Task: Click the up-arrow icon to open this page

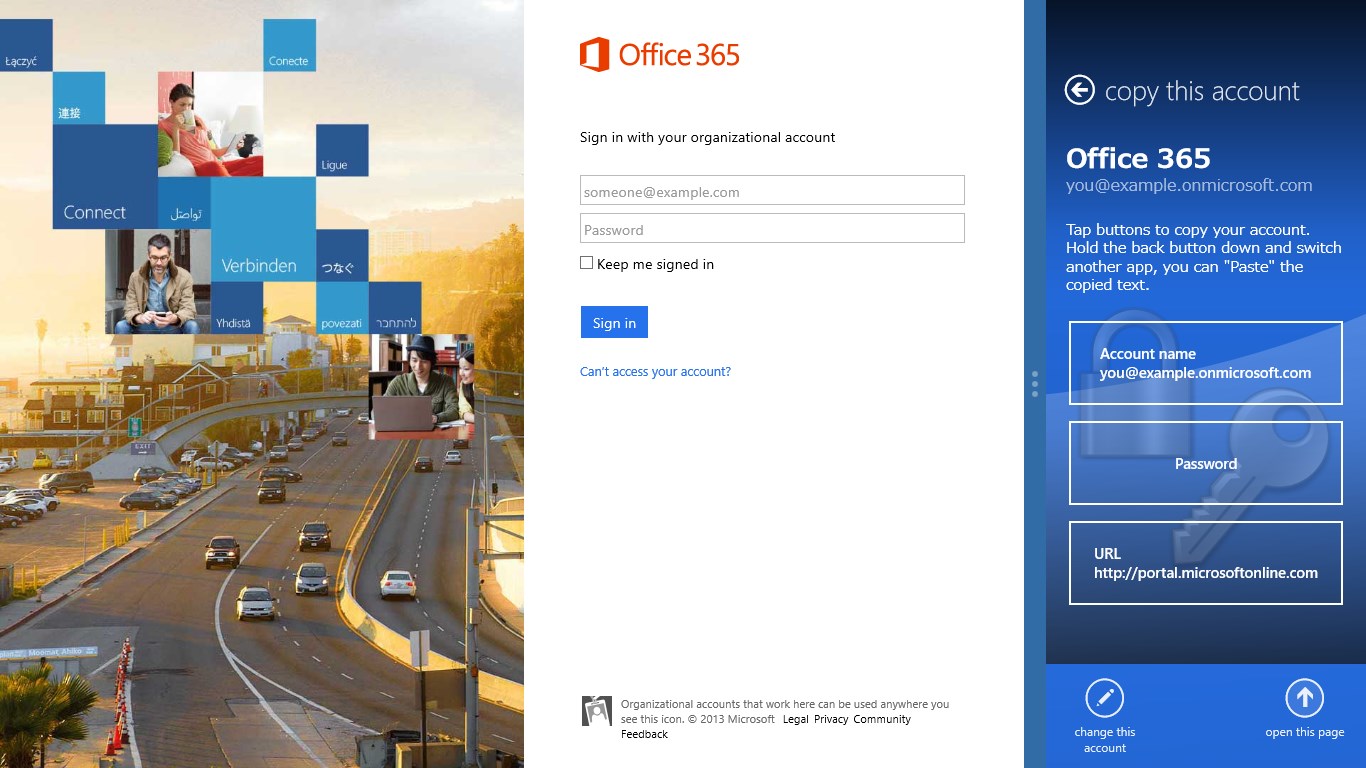Action: (x=1304, y=698)
